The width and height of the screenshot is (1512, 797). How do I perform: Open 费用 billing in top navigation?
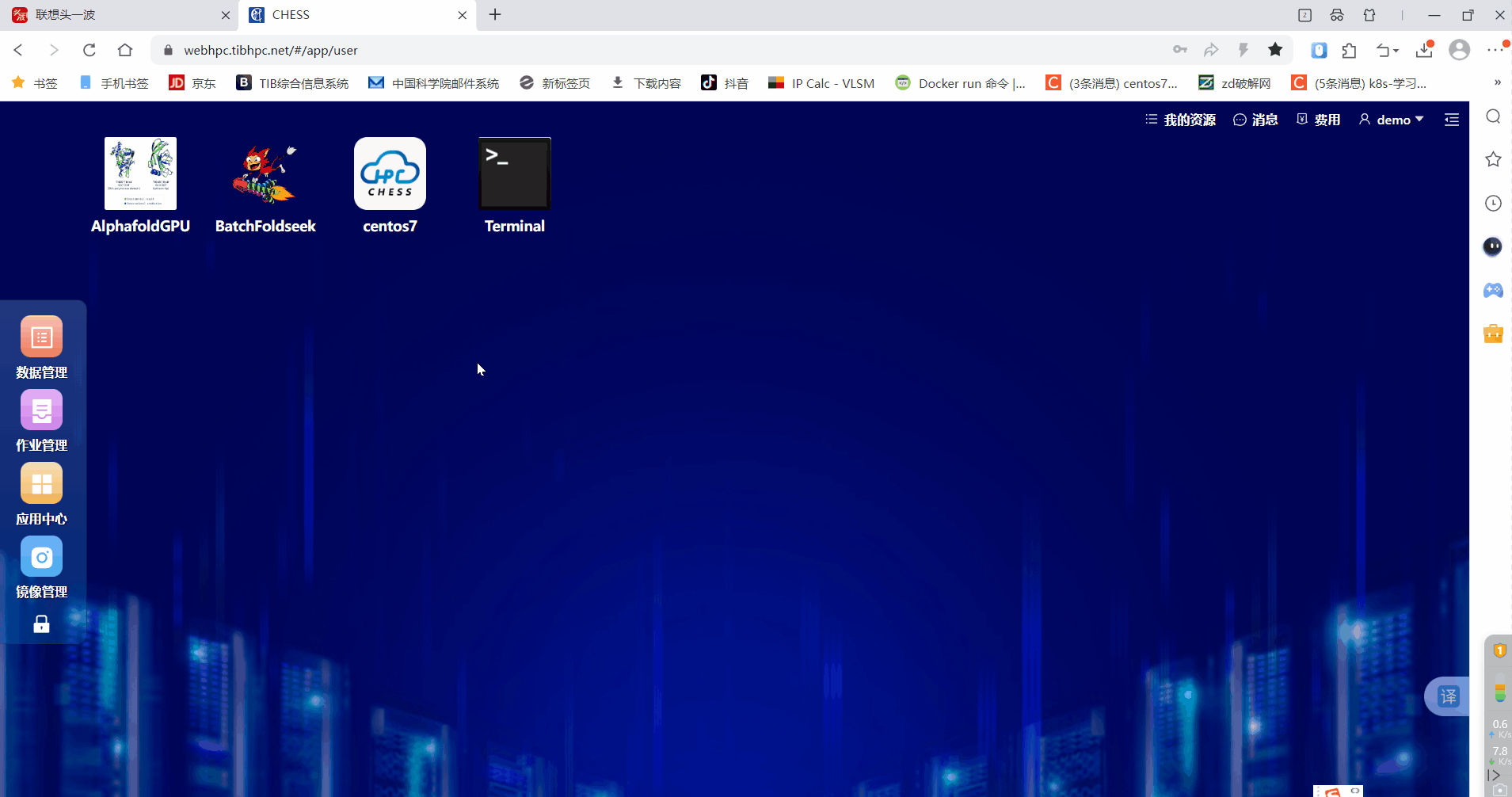1318,120
